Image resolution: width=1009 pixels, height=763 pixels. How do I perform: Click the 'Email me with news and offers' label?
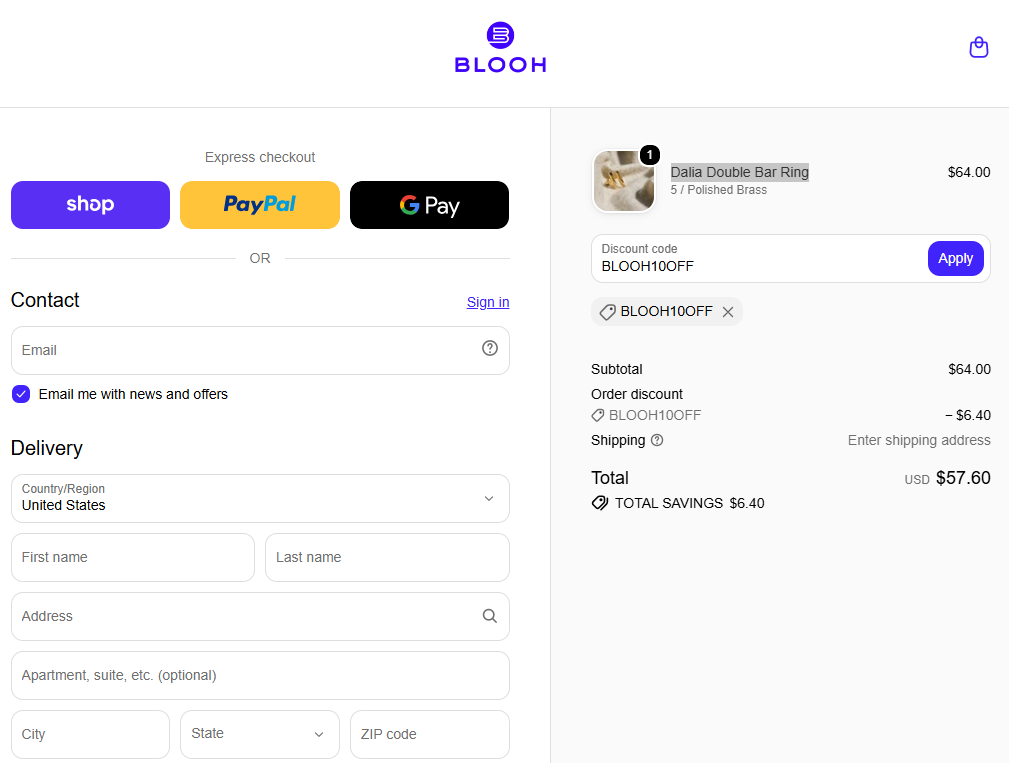coord(133,394)
